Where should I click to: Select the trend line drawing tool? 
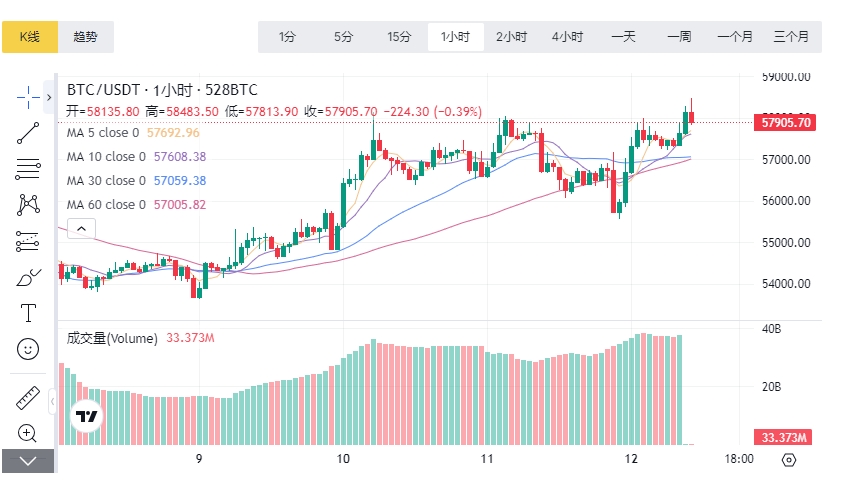tap(28, 133)
